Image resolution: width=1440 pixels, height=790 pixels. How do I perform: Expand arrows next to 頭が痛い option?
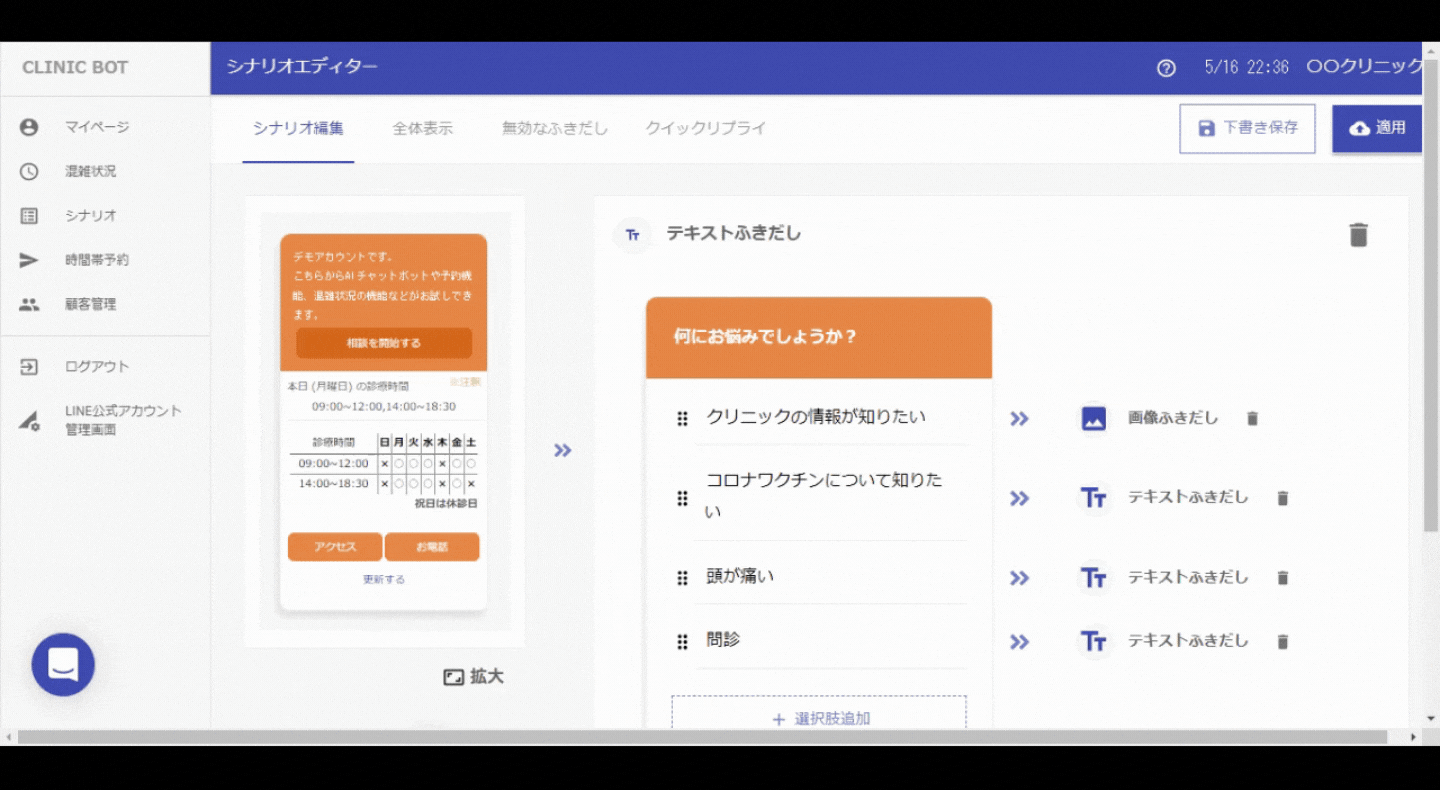click(x=1019, y=578)
